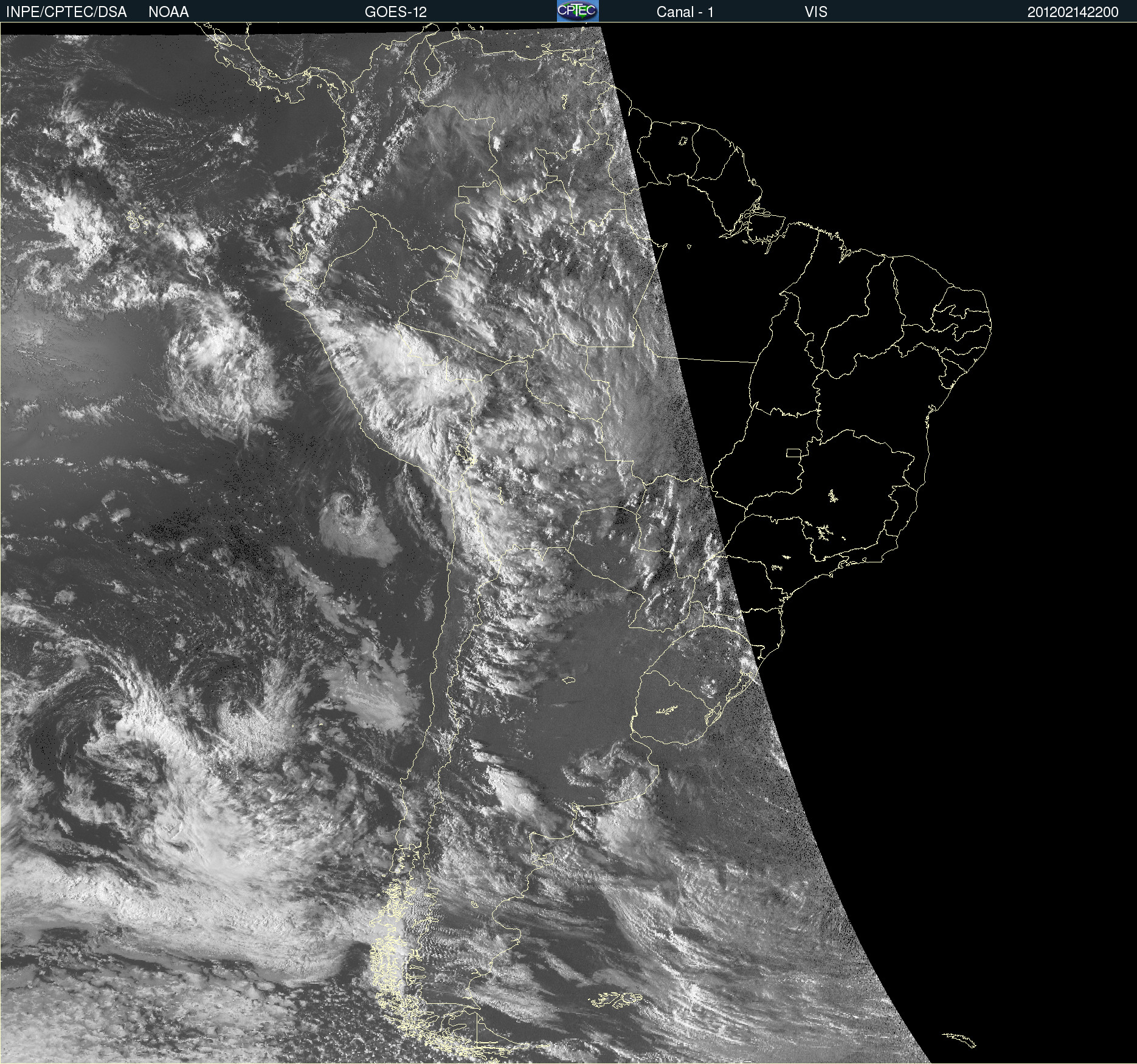Select the INPE/CPTEC/DSA header text
The width and height of the screenshot is (1137, 1064).
coord(66,12)
